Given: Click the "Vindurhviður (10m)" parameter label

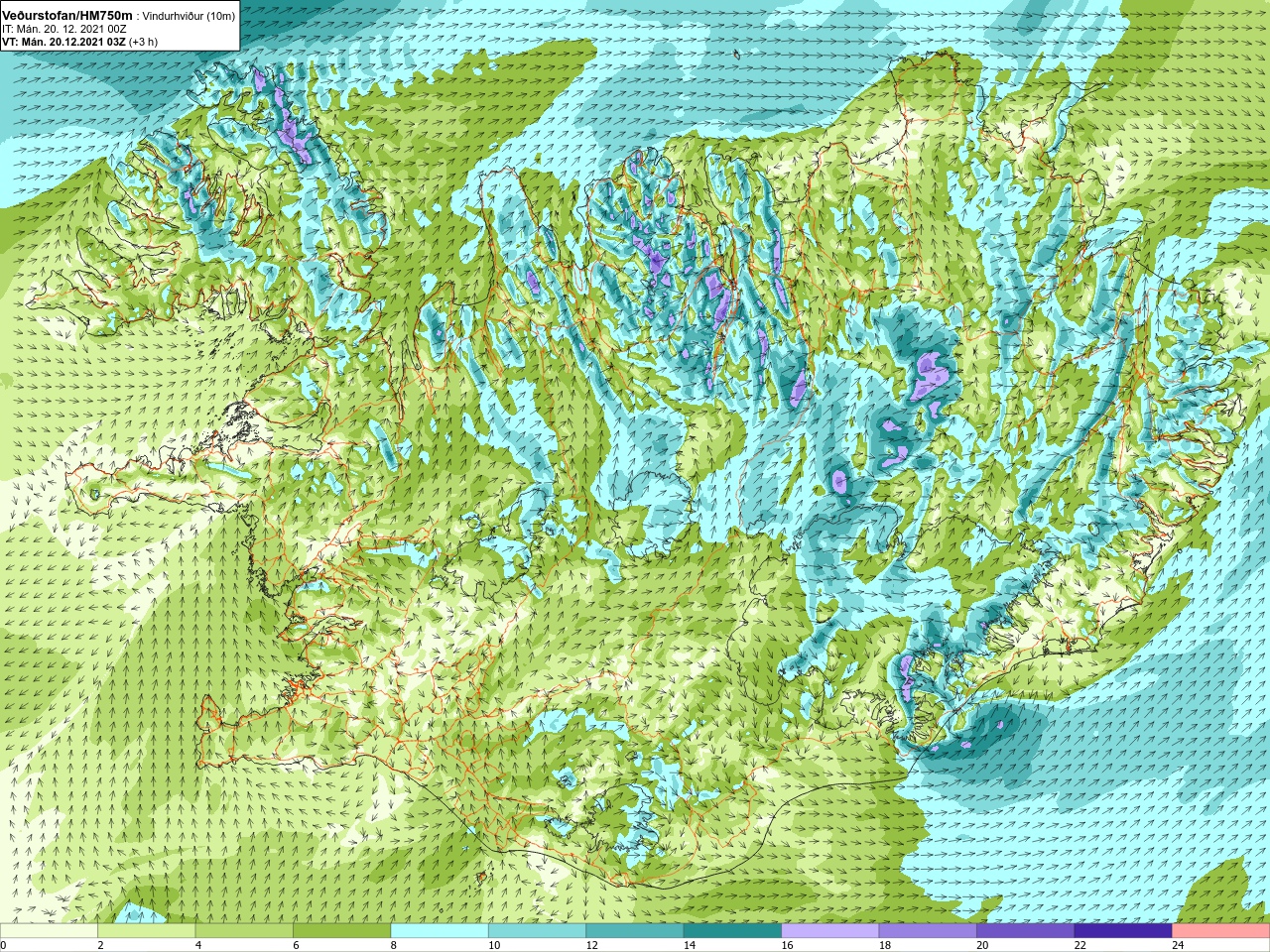Looking at the screenshot, I should point(189,17).
